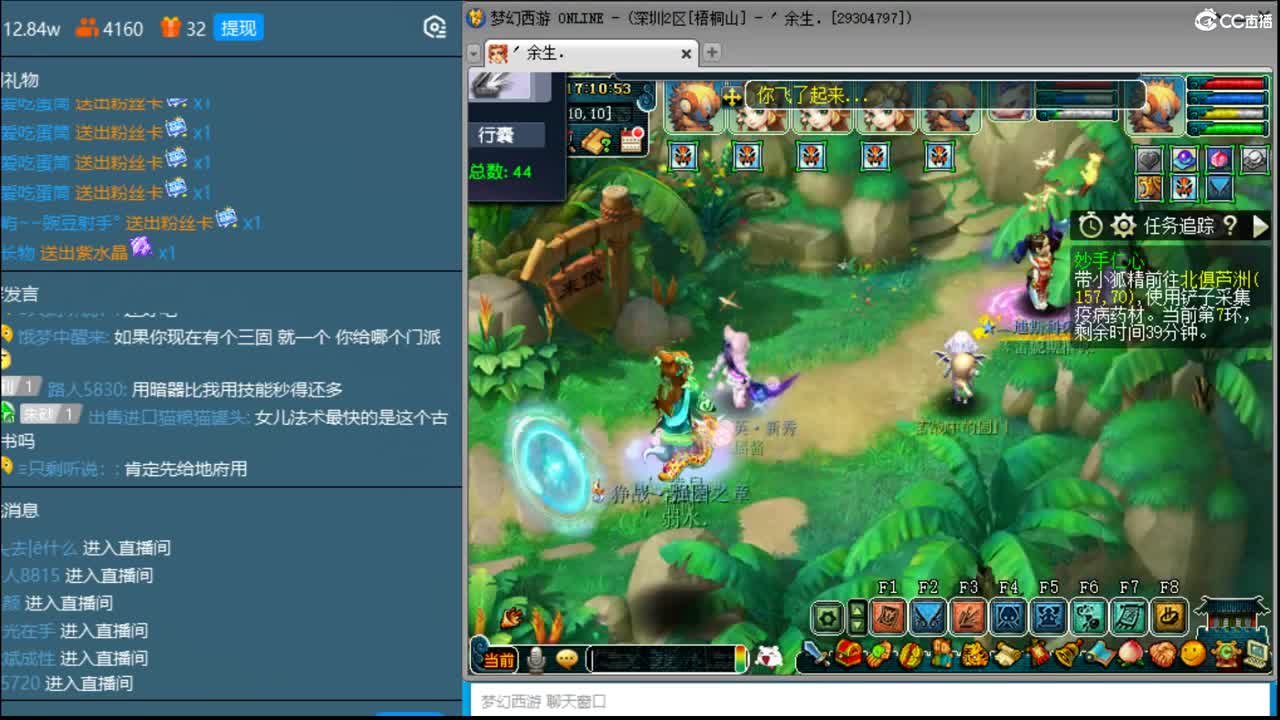Click the 总数: 44 bag total

tap(501, 171)
